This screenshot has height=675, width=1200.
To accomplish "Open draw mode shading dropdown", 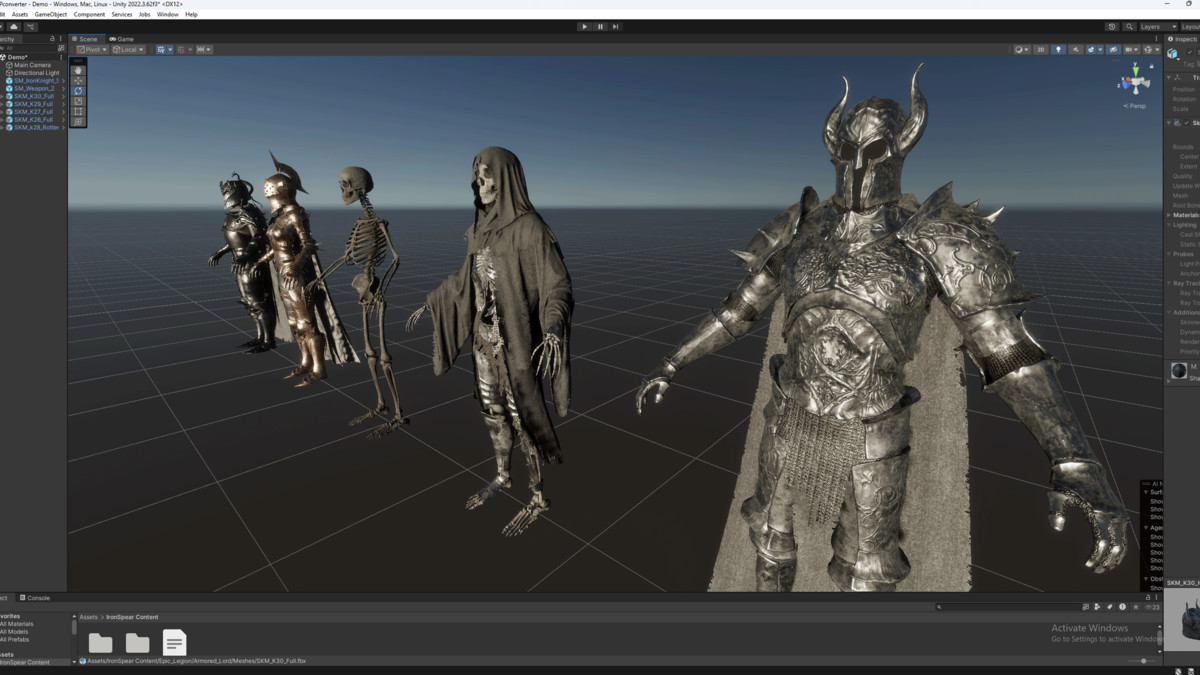I will pos(1020,49).
